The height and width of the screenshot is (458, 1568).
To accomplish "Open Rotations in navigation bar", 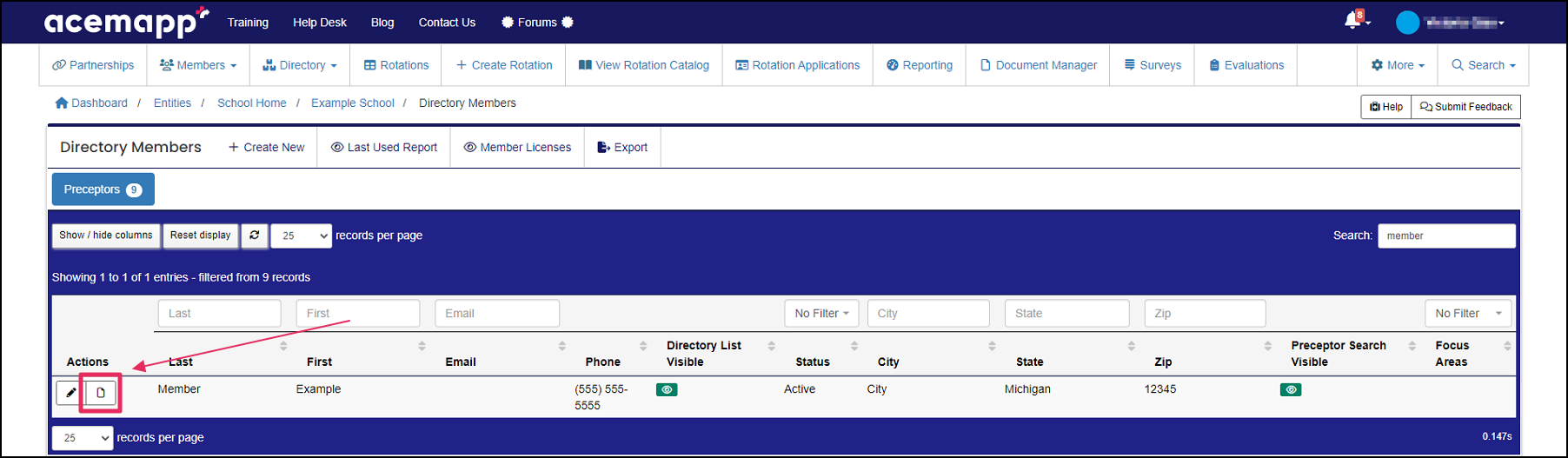I will pyautogui.click(x=396, y=65).
